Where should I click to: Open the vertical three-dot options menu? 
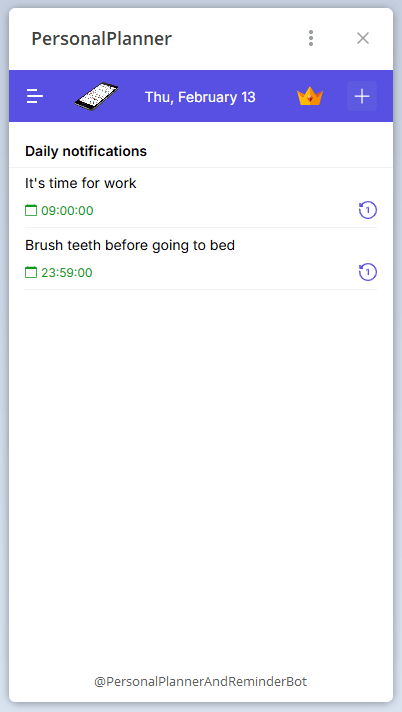click(311, 38)
